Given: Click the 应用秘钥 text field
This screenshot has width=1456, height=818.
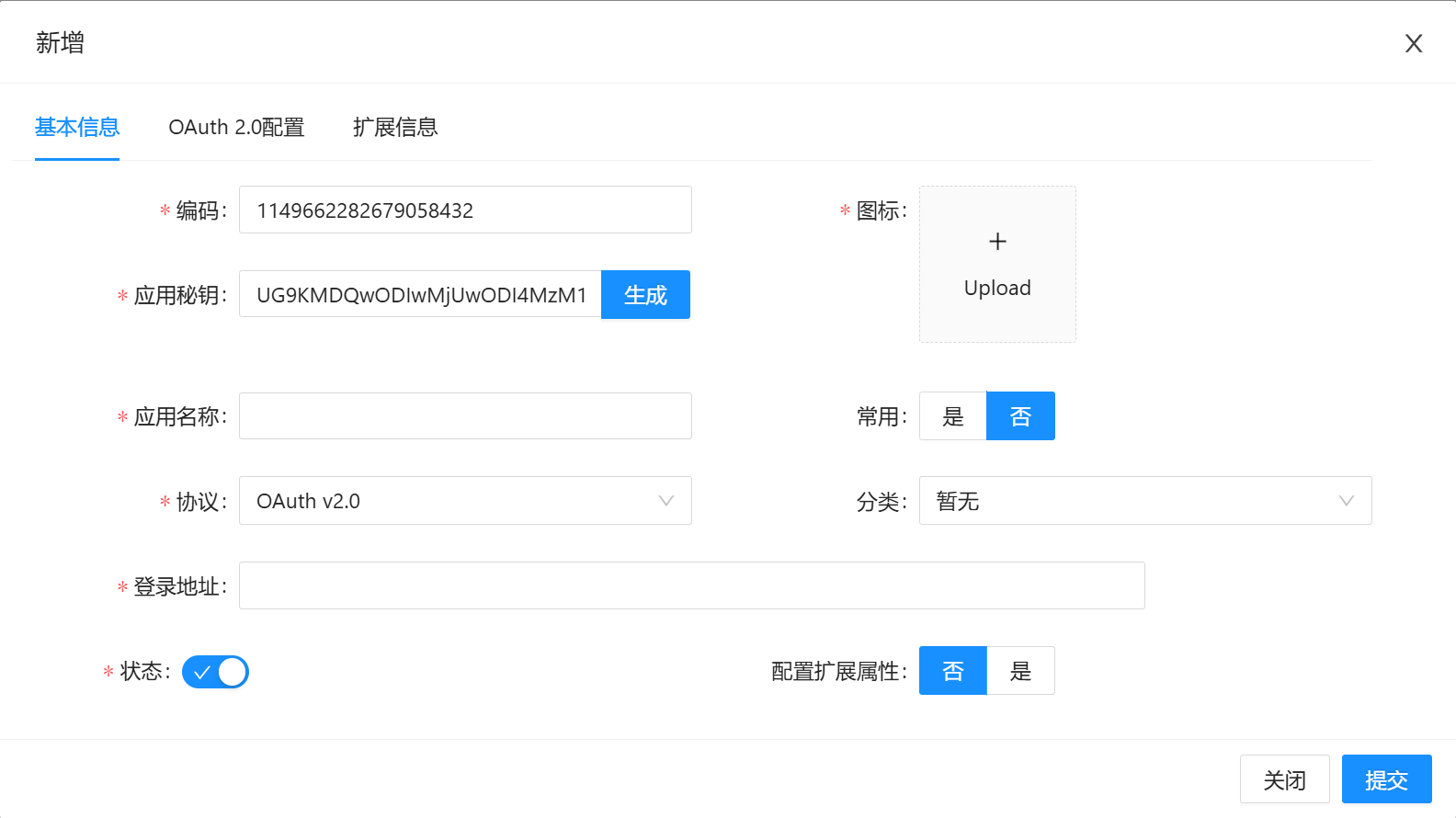Looking at the screenshot, I should [x=420, y=294].
